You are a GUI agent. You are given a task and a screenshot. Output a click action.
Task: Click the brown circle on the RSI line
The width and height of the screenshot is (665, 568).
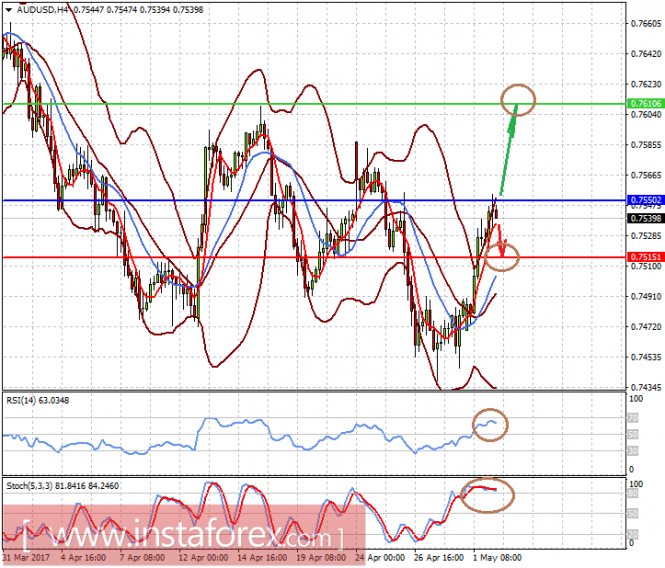point(490,425)
